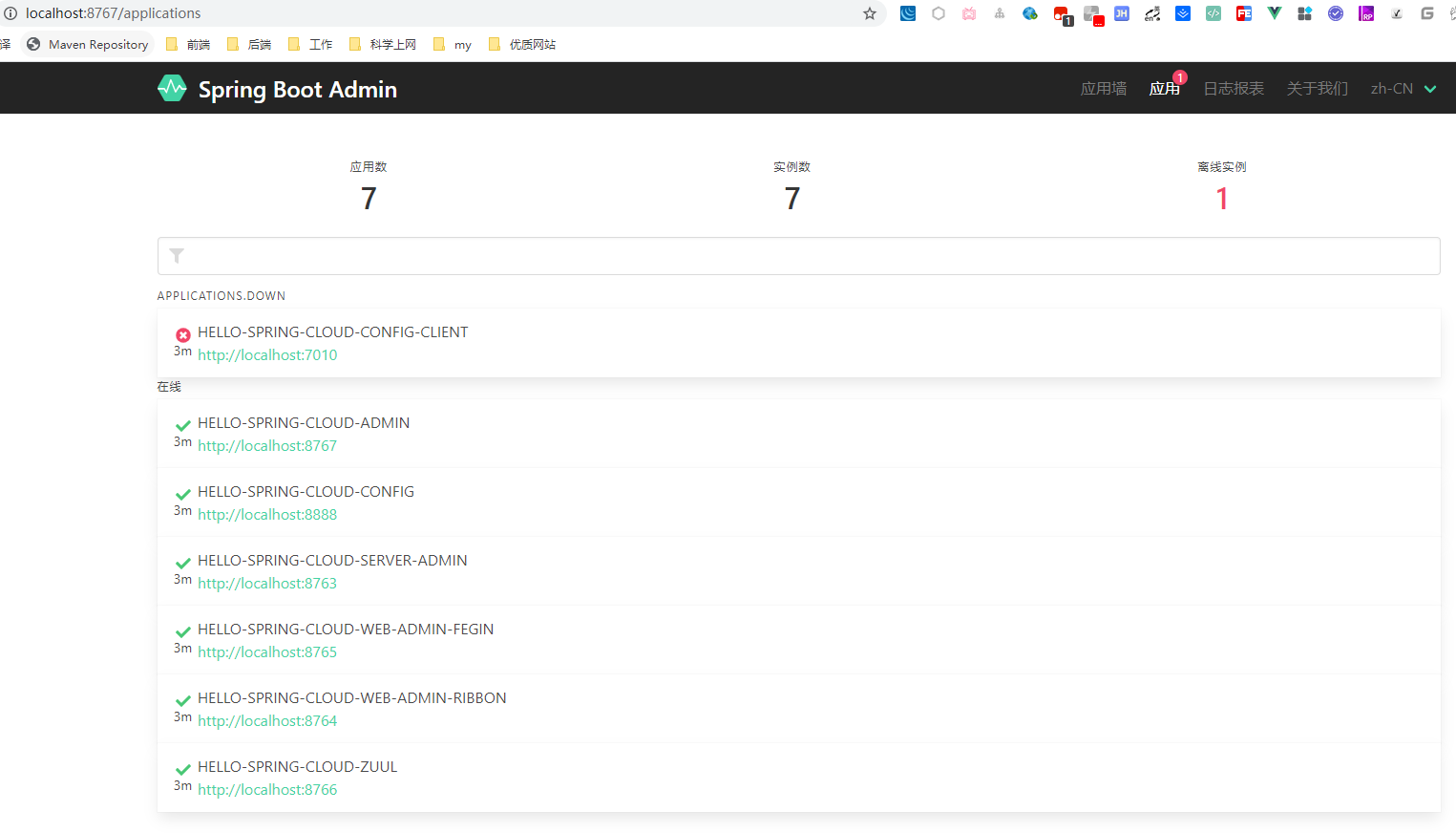Viewport: 1456px width, 833px height.
Task: Open the 前端 bookmark folder
Action: (x=188, y=44)
